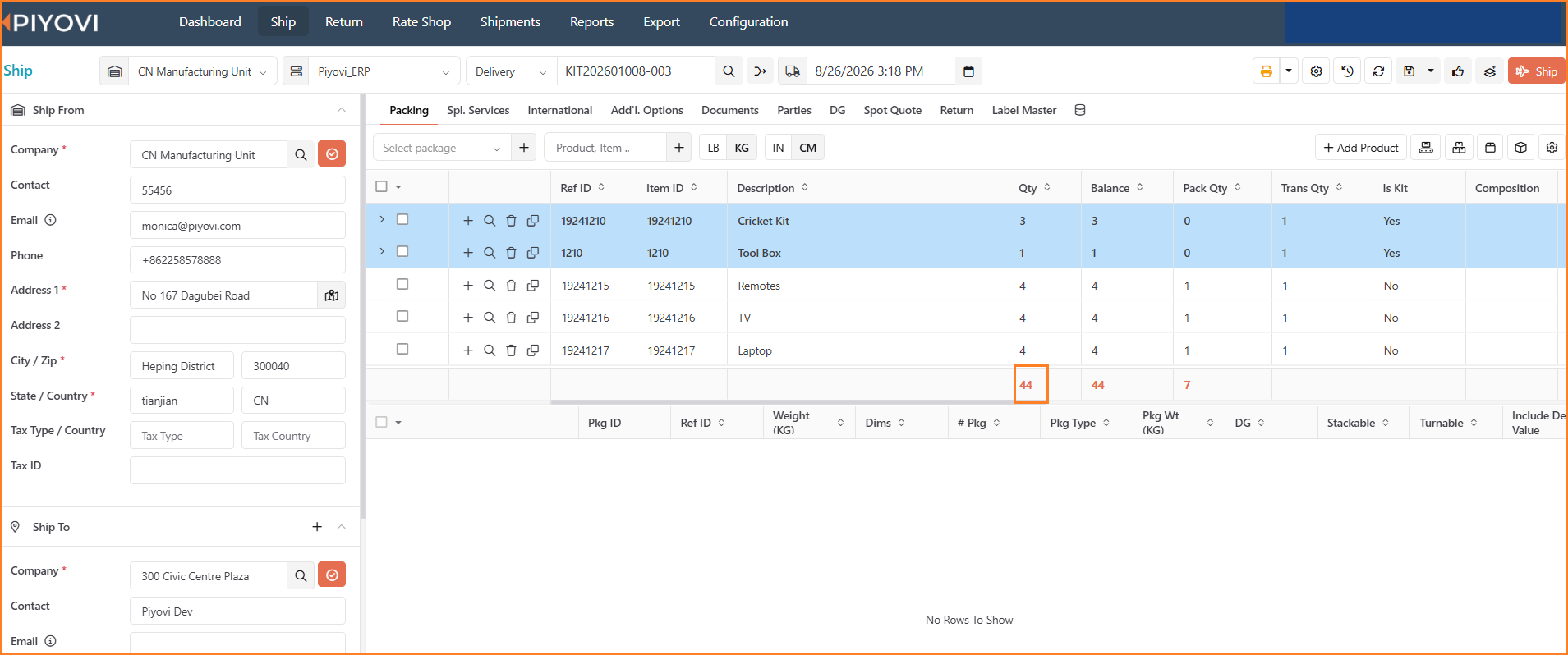Open the Rate Shop menu

pyautogui.click(x=421, y=22)
